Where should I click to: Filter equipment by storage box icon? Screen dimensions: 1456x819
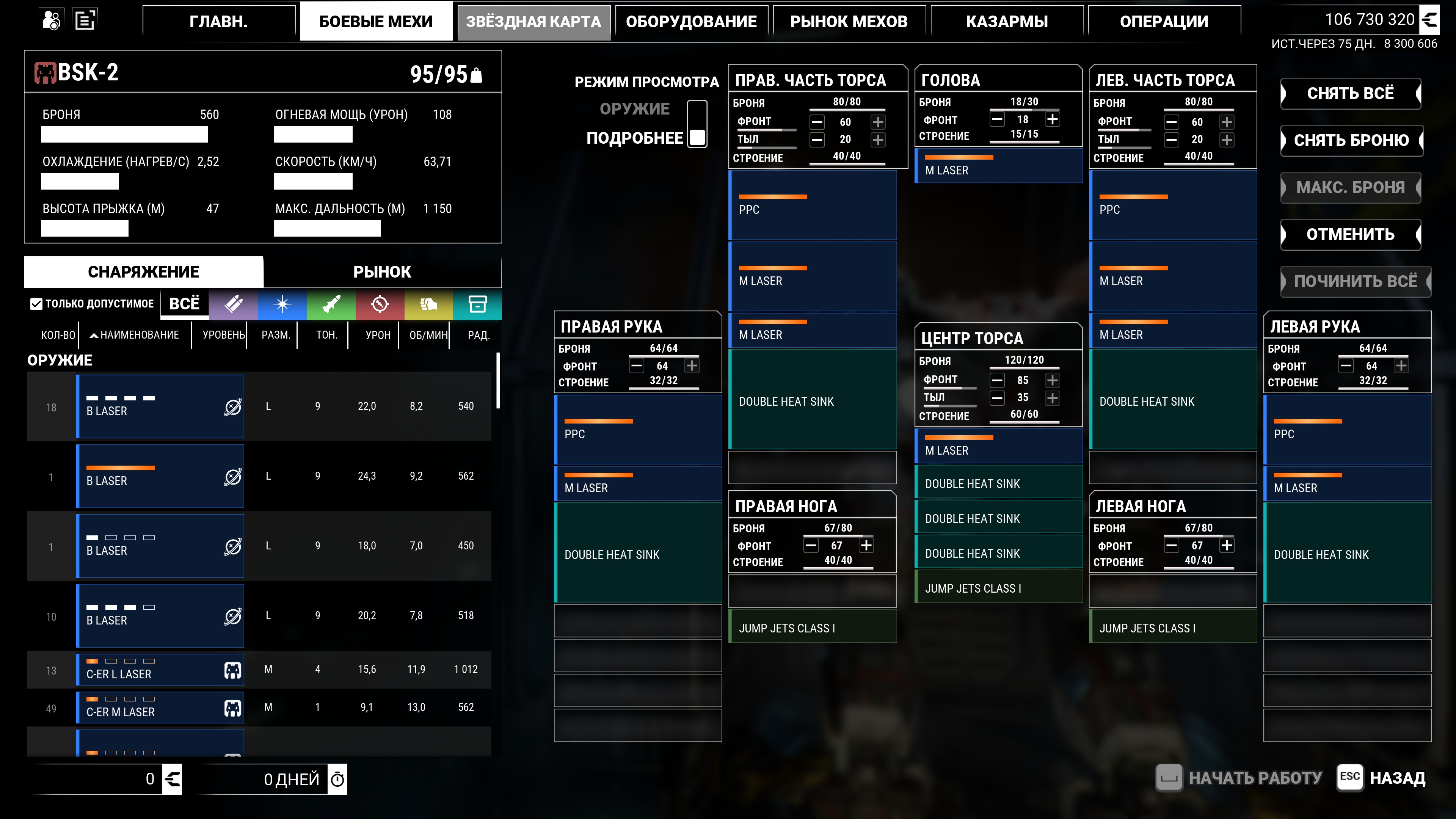tap(478, 304)
